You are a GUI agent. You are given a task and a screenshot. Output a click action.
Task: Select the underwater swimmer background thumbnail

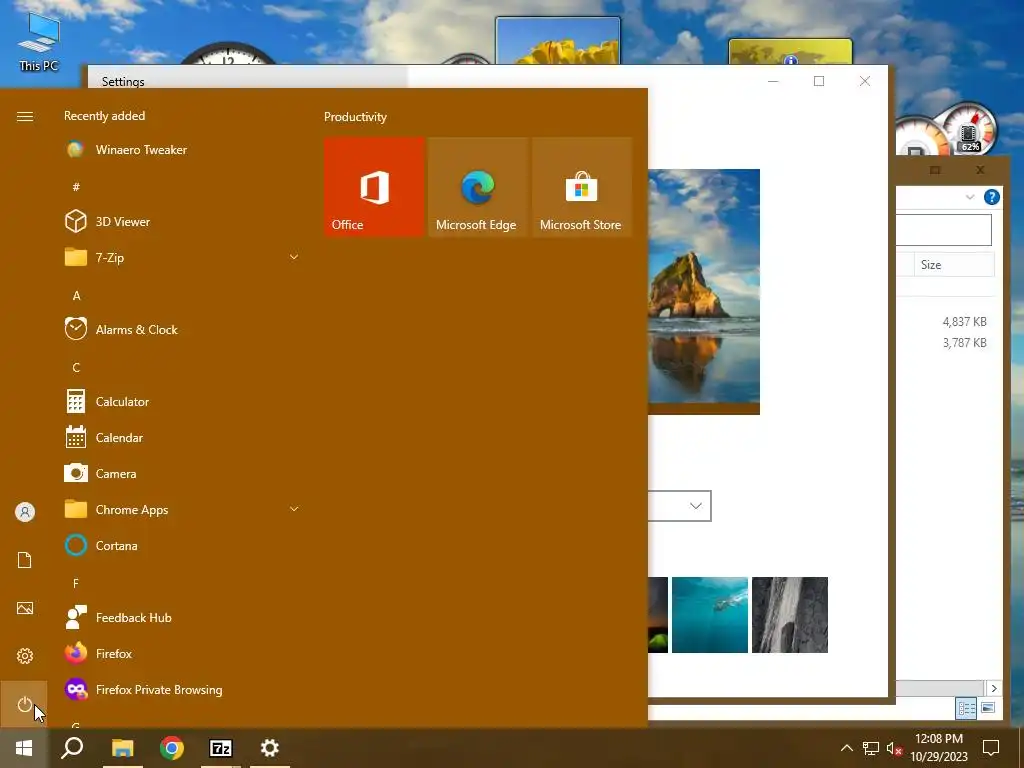coord(710,615)
